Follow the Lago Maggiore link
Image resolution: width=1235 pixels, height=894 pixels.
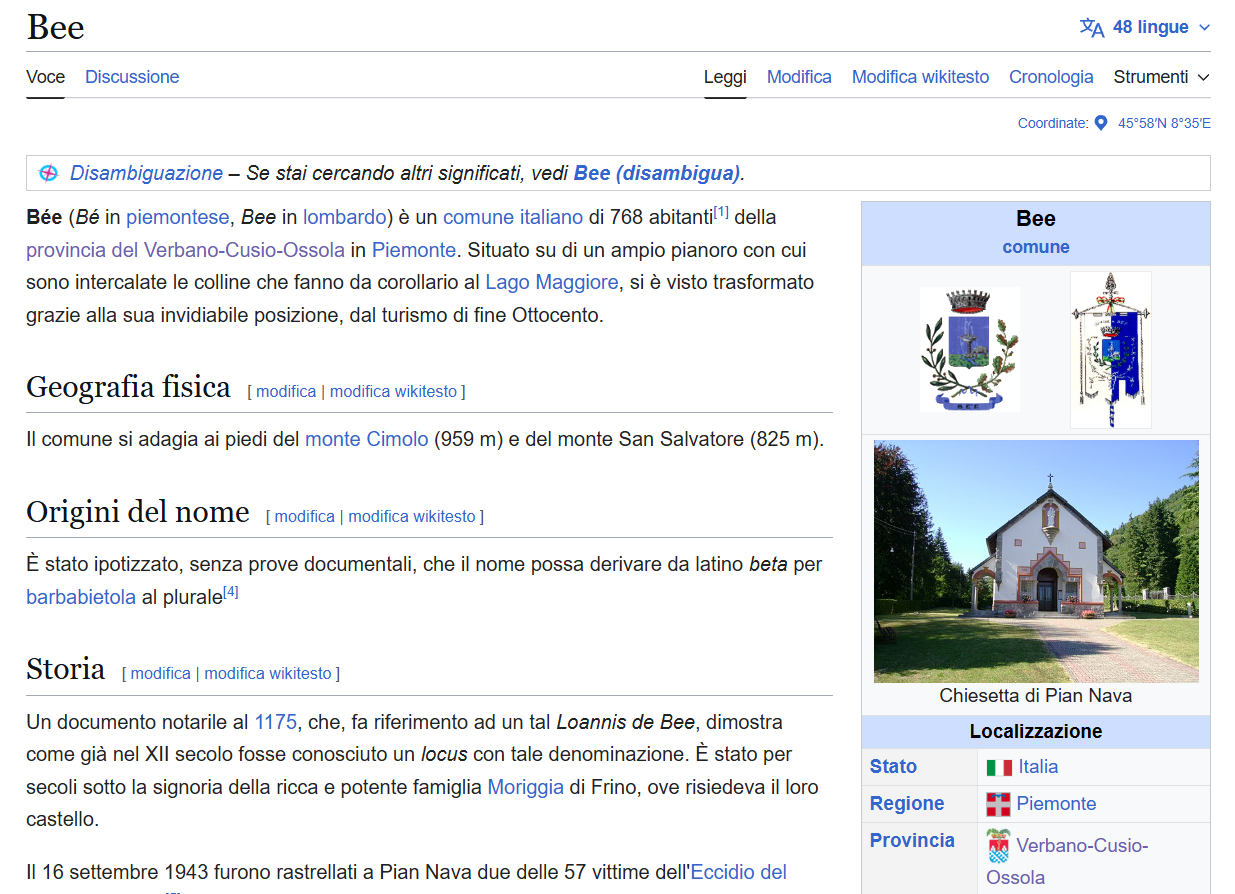tap(552, 282)
